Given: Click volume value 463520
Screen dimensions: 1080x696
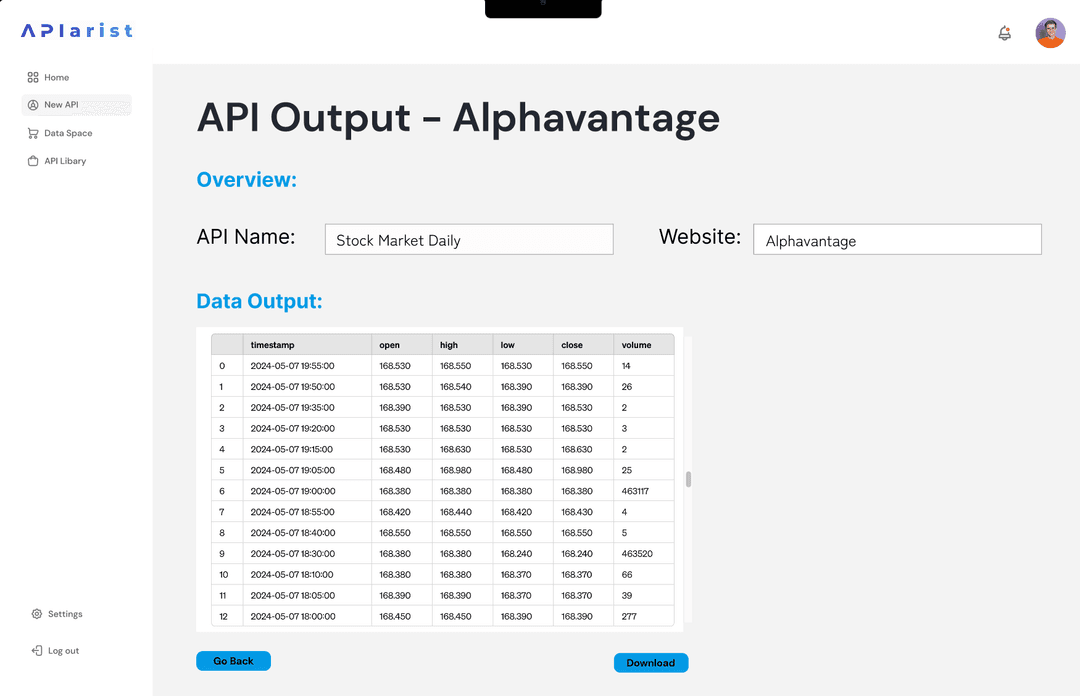Looking at the screenshot, I should coord(637,553).
